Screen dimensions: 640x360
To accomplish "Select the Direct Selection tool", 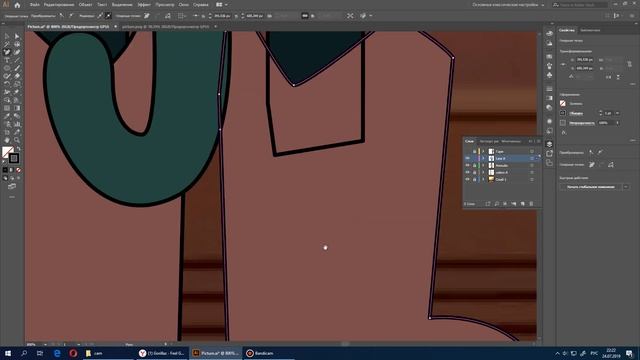I will (x=17, y=36).
